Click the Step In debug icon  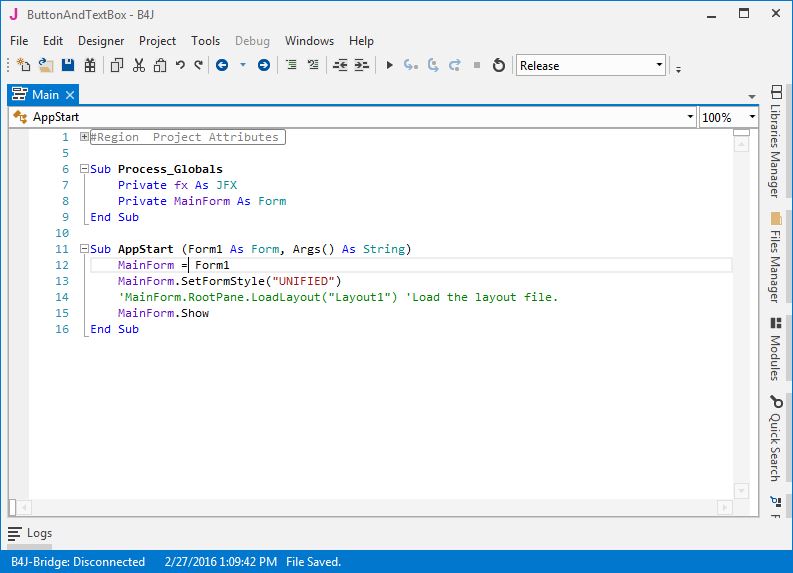[411, 65]
